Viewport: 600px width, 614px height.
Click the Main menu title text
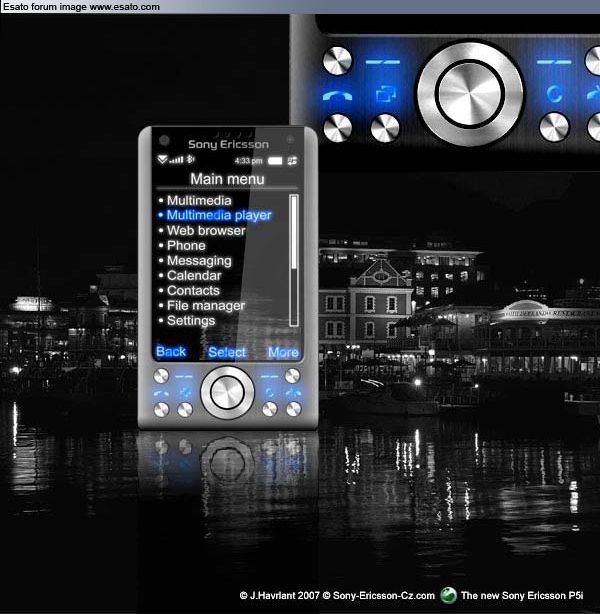(227, 179)
